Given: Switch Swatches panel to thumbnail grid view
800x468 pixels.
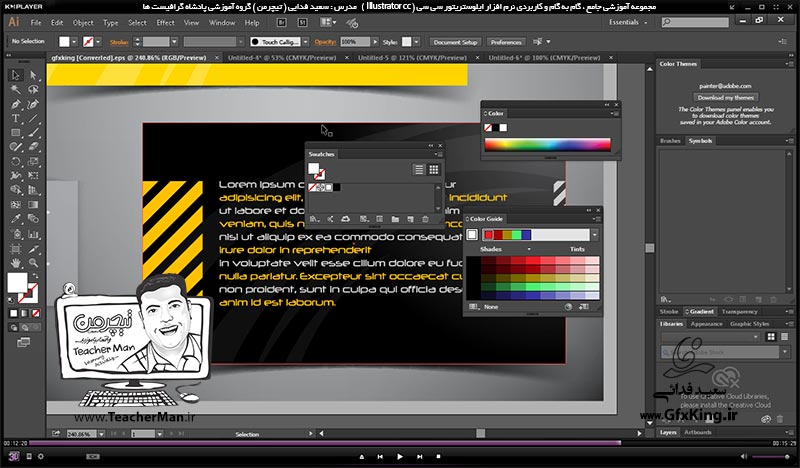Looking at the screenshot, I should point(434,169).
